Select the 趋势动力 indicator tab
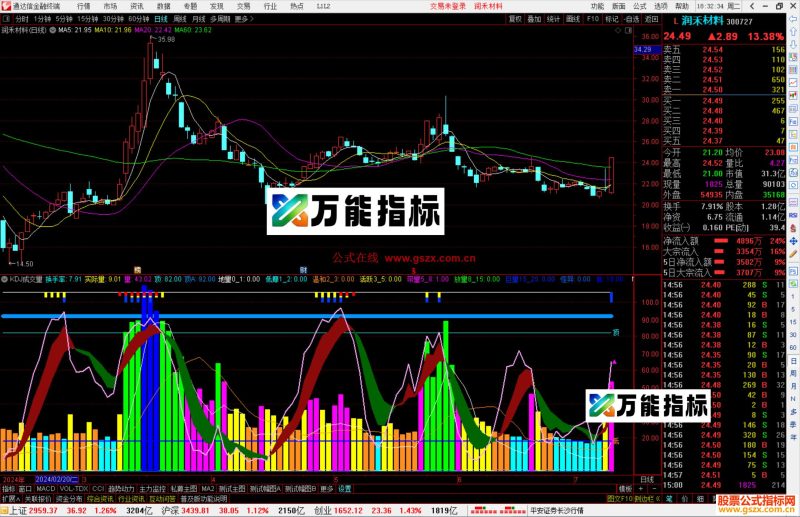Viewport: 800px width, 517px height. click(121, 488)
